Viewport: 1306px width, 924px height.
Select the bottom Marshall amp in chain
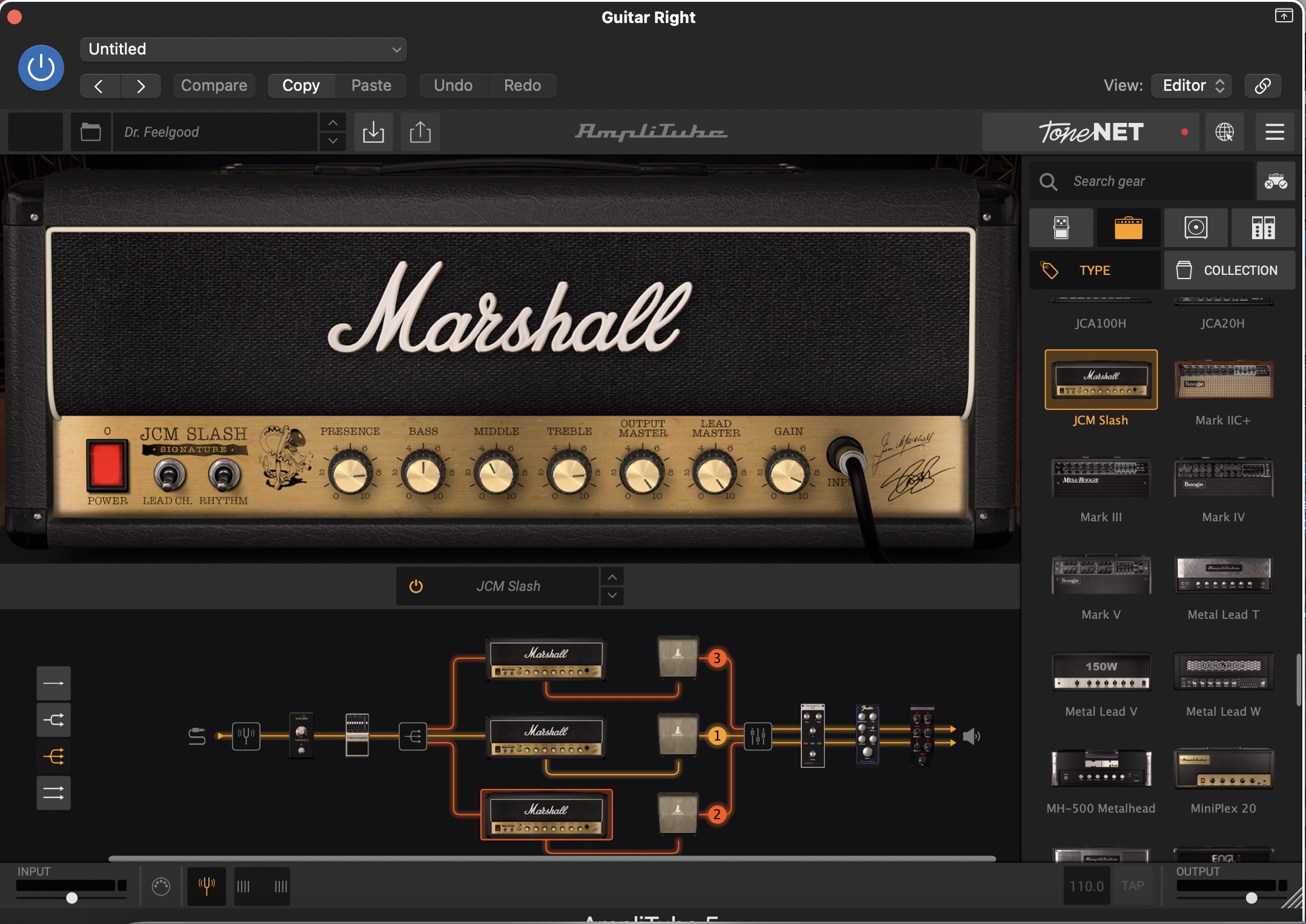(546, 815)
